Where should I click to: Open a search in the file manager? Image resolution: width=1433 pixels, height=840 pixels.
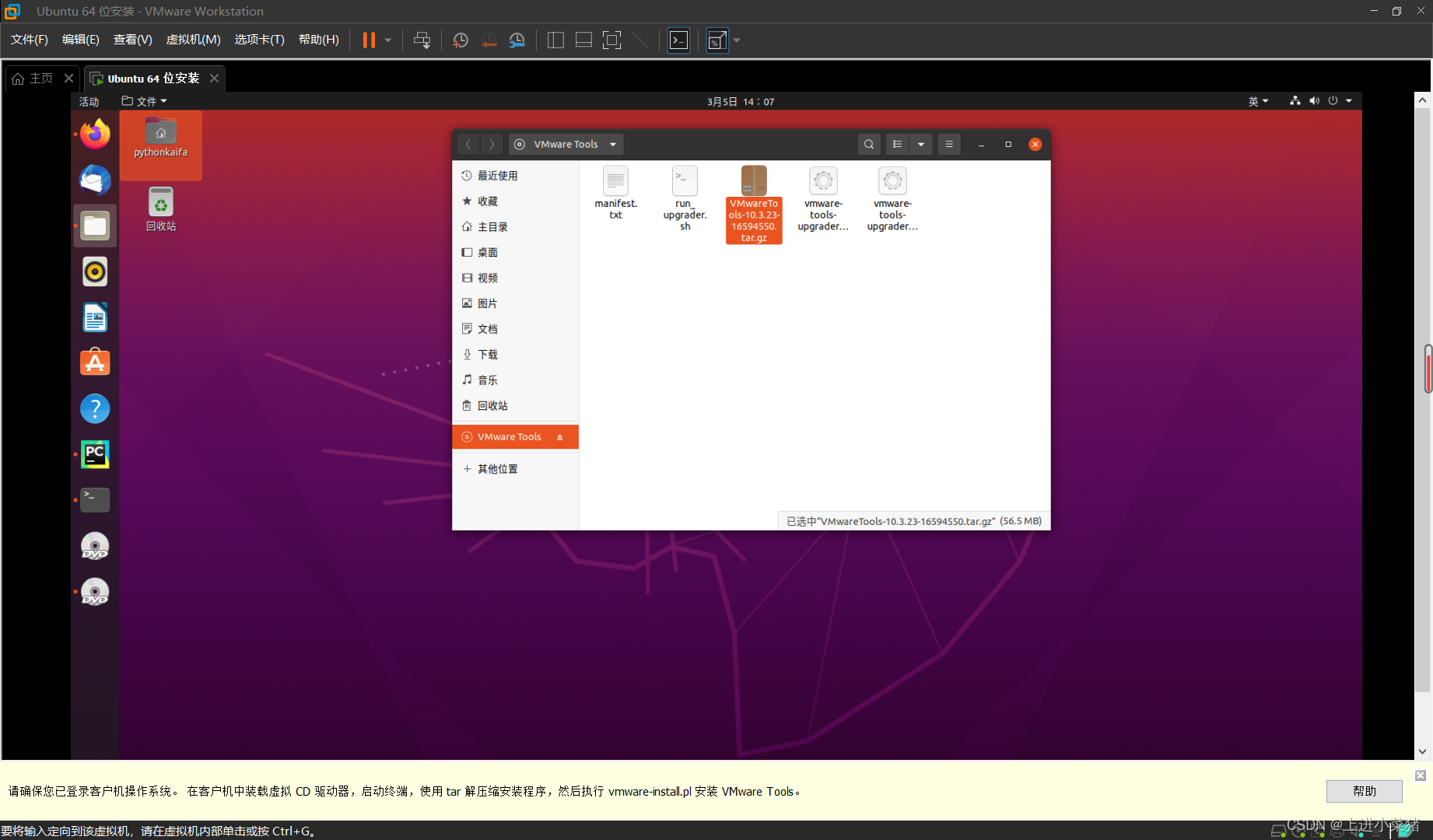869,144
